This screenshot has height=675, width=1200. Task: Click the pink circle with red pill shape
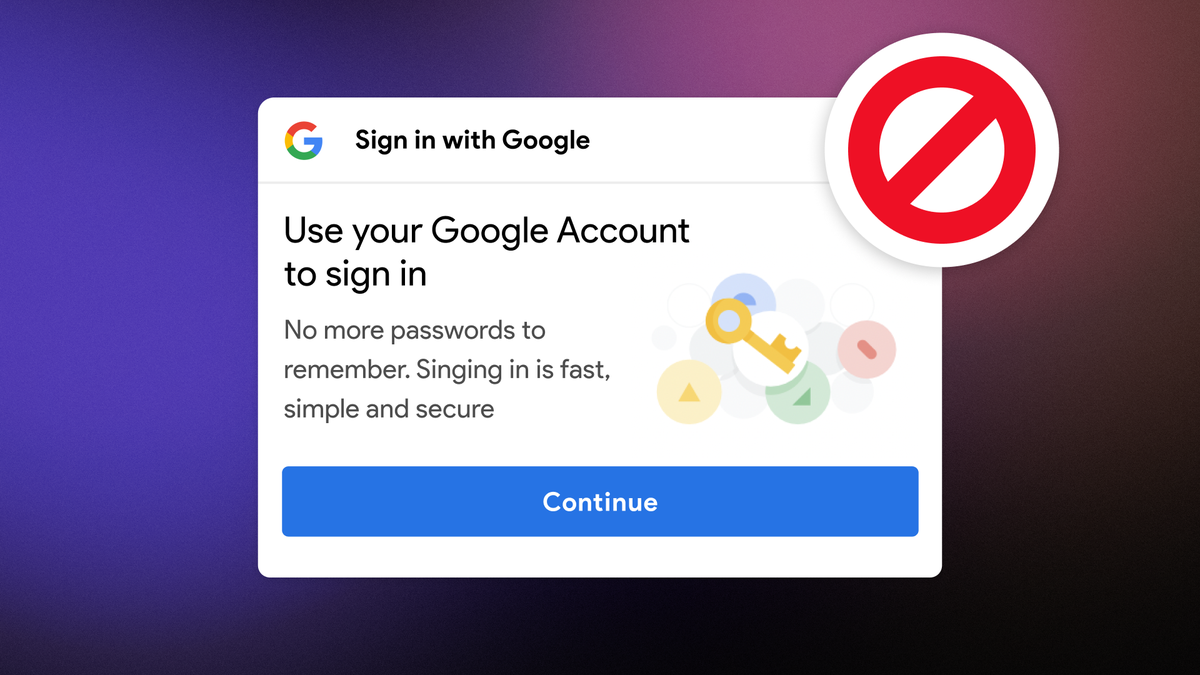866,349
